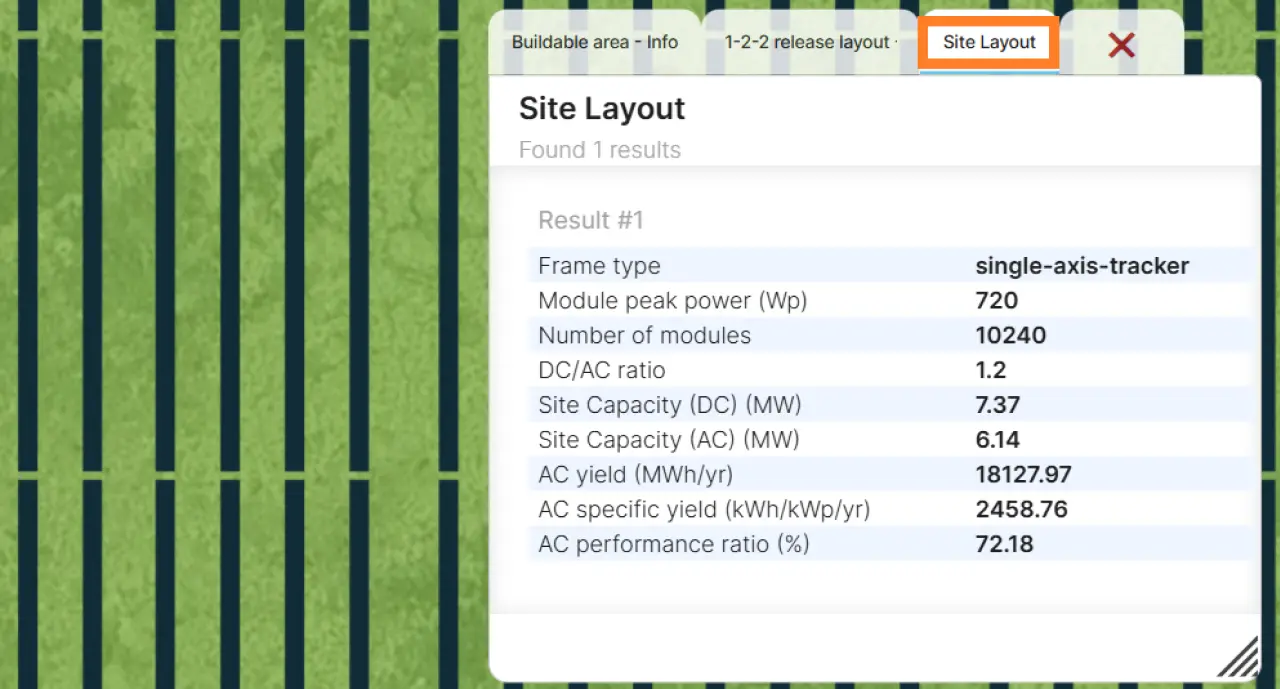Click the Module peak power (Wp) label

[672, 300]
